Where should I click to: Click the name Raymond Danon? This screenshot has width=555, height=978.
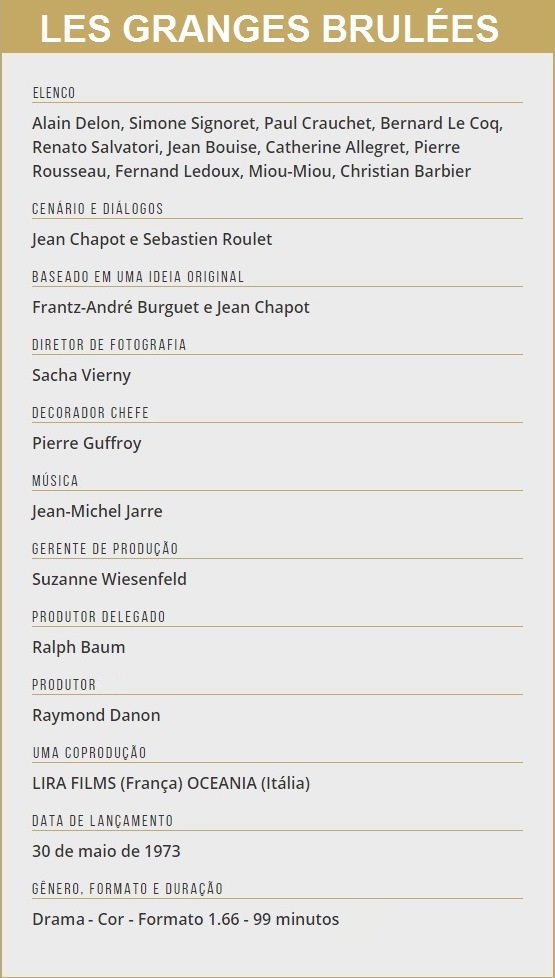pyautogui.click(x=96, y=715)
